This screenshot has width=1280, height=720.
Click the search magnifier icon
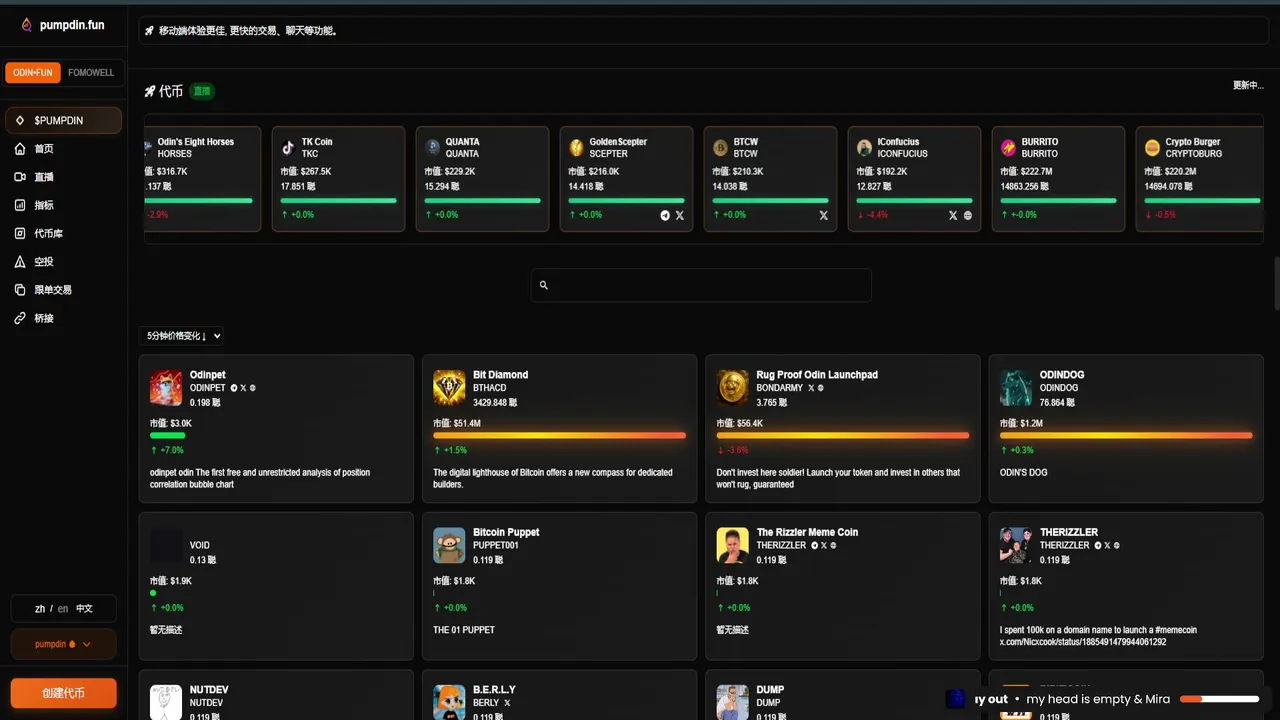[x=544, y=285]
